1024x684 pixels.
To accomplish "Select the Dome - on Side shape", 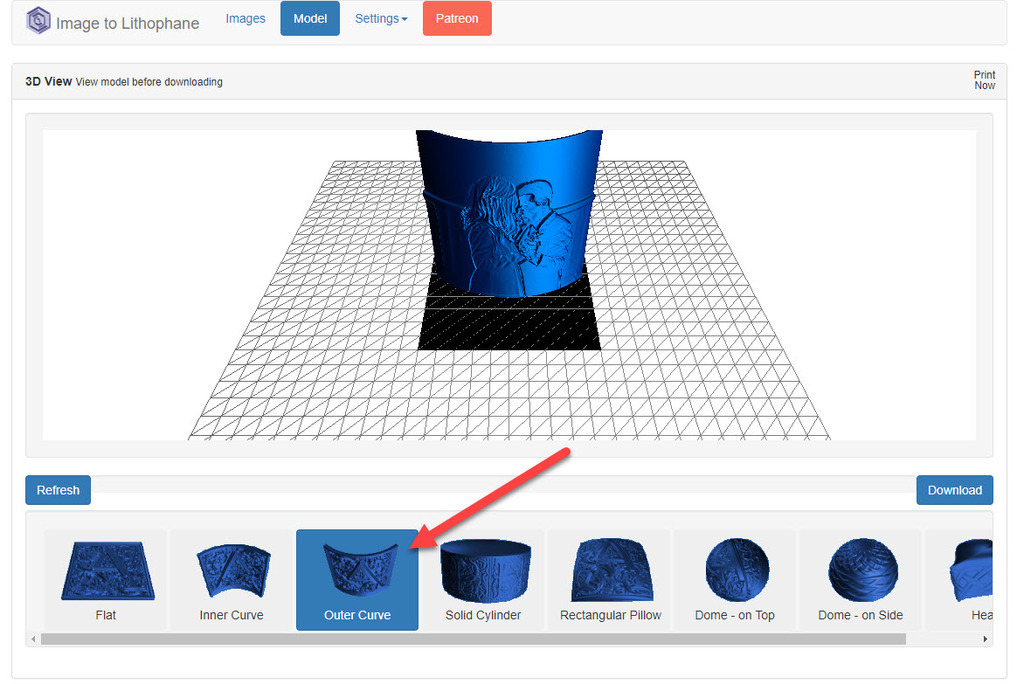I will click(860, 579).
